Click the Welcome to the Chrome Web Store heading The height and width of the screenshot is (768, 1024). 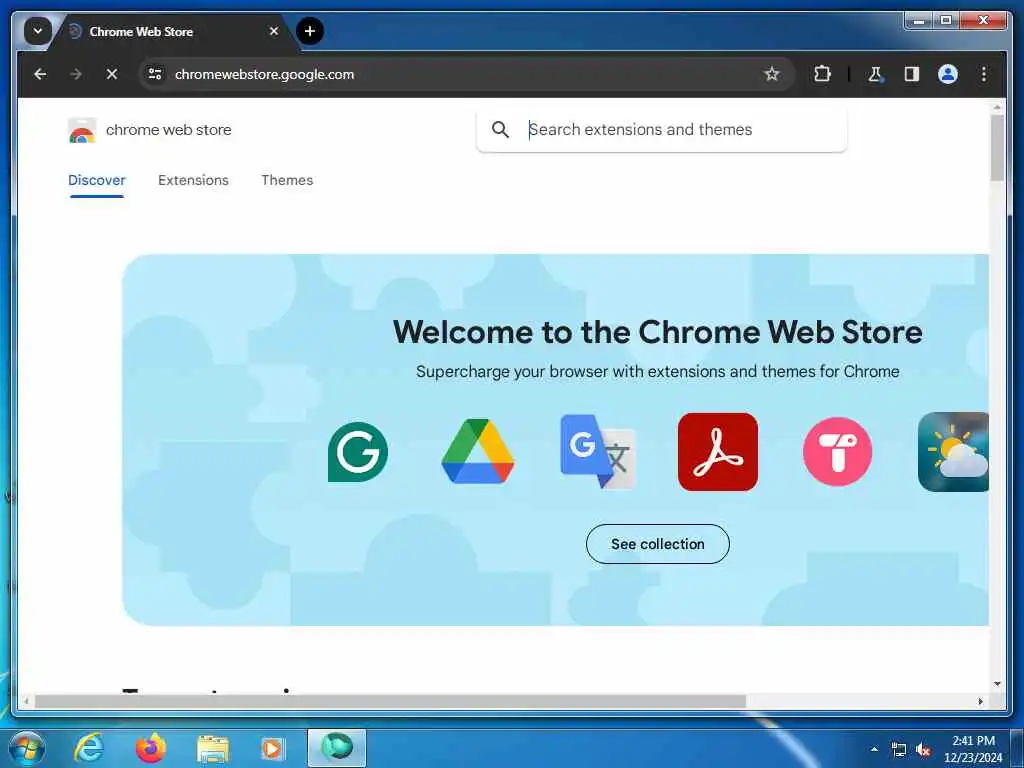coord(658,332)
